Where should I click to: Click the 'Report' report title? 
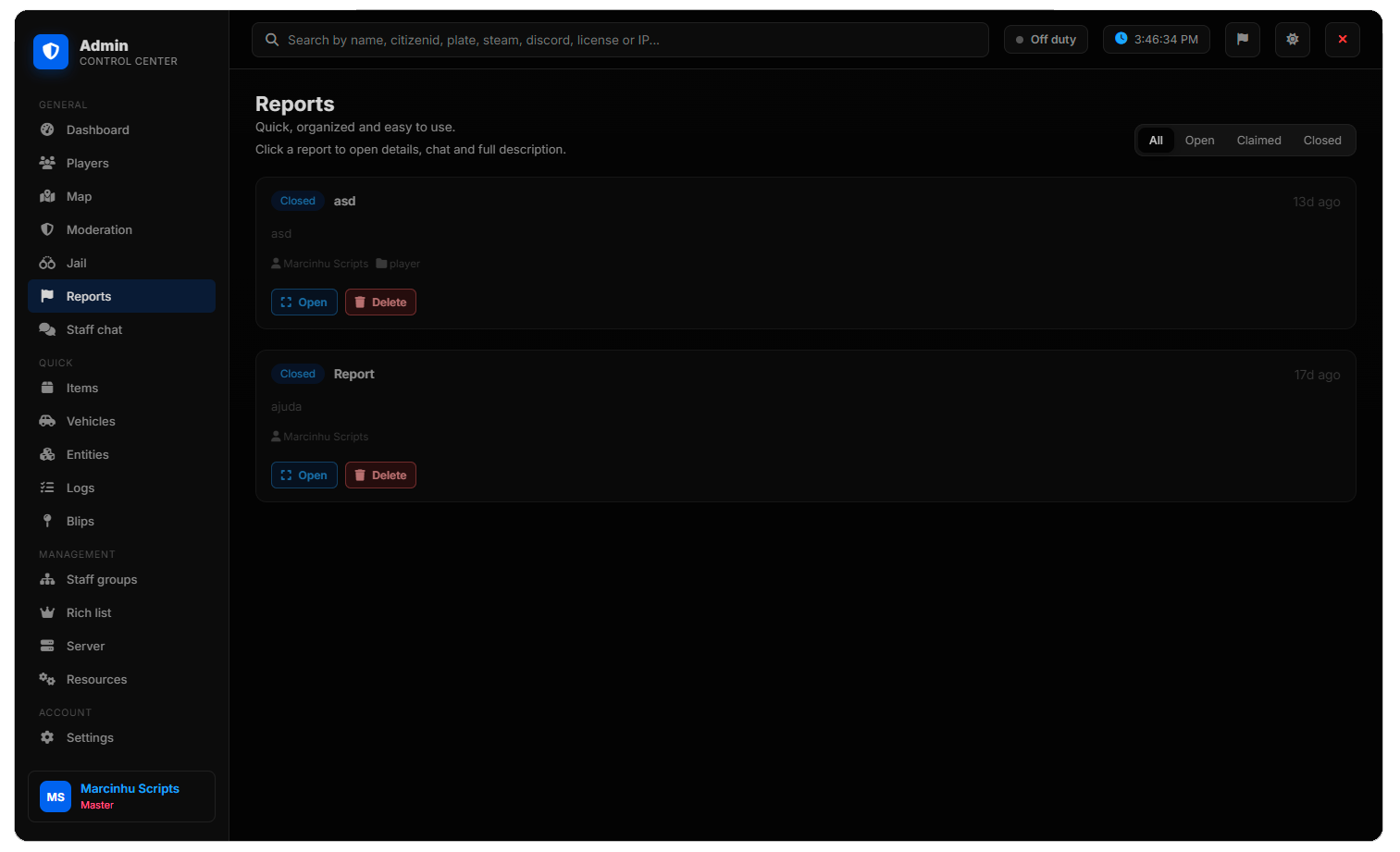[353, 374]
